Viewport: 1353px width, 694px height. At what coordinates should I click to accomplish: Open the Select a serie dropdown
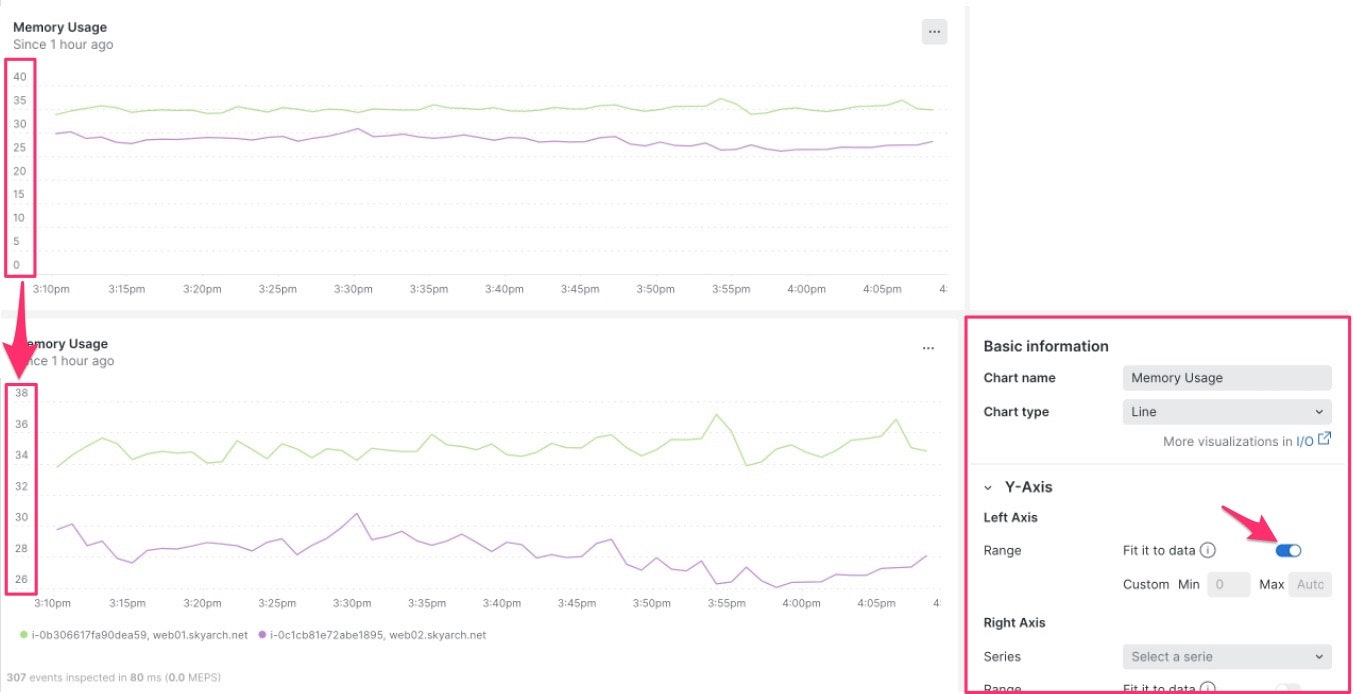[x=1227, y=657]
